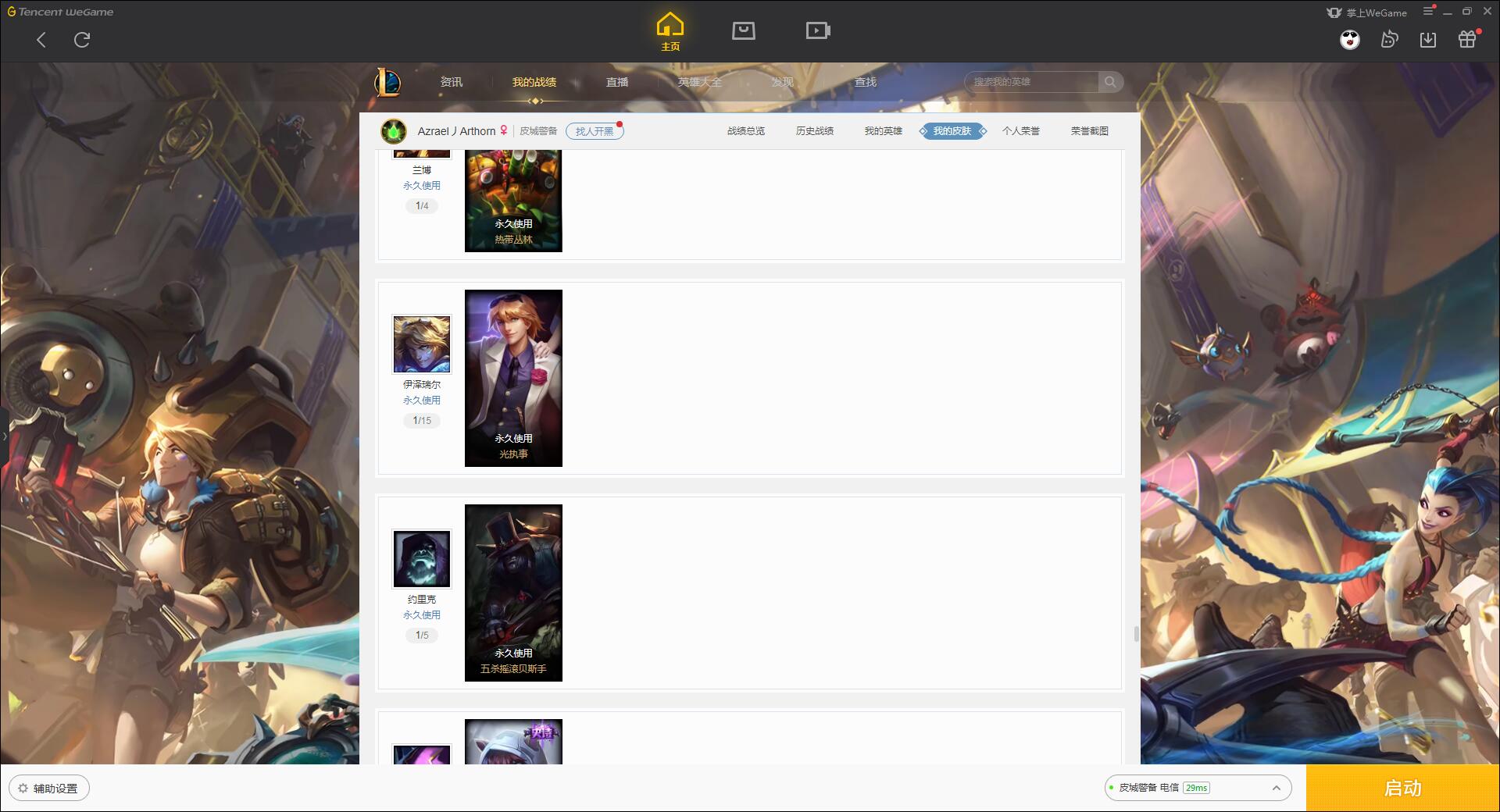Click the 伊泽瑞尔 champion portrait
Image resolution: width=1500 pixels, height=812 pixels.
[422, 344]
